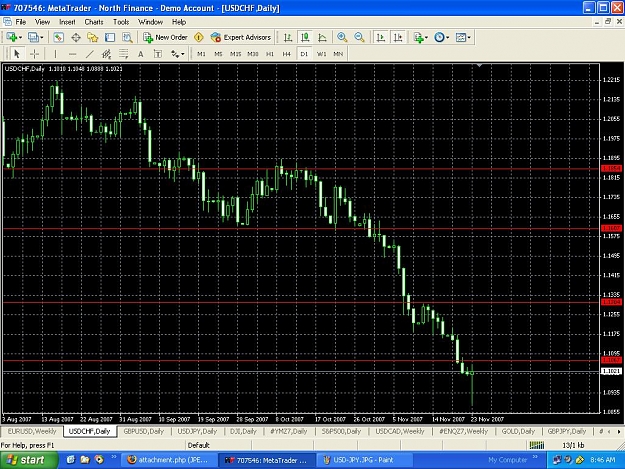Switch to the USDJPY,Daily chart tab

pyautogui.click(x=197, y=431)
